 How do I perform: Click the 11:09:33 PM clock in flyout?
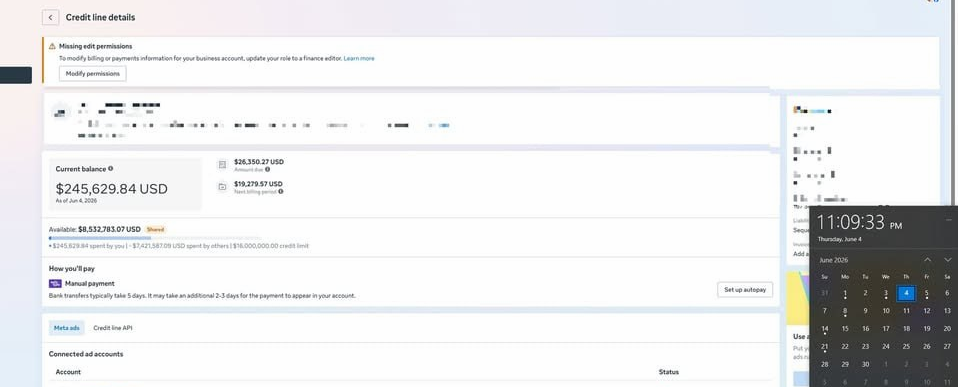[860, 222]
